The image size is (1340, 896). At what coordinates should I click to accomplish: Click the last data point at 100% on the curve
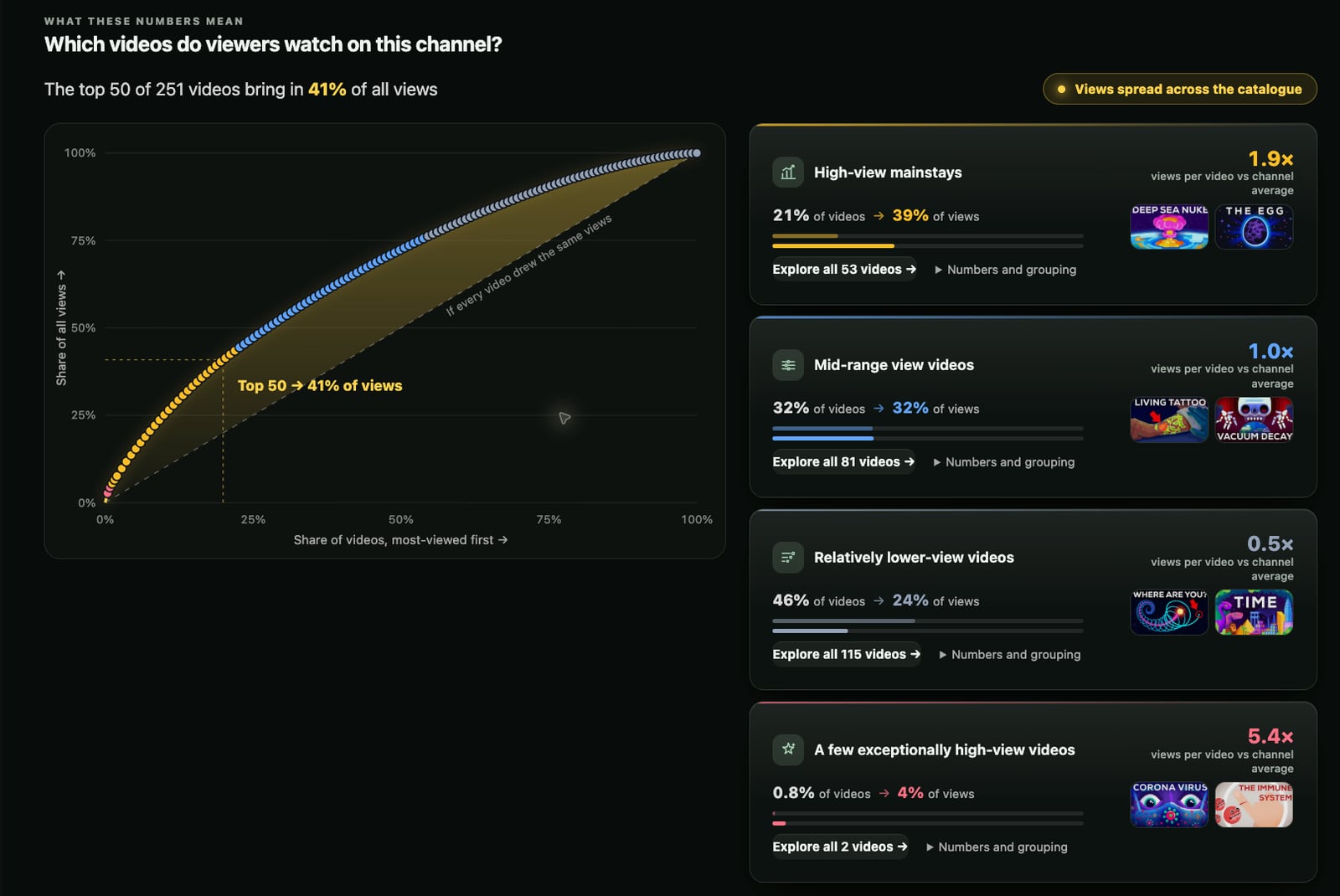tap(697, 153)
